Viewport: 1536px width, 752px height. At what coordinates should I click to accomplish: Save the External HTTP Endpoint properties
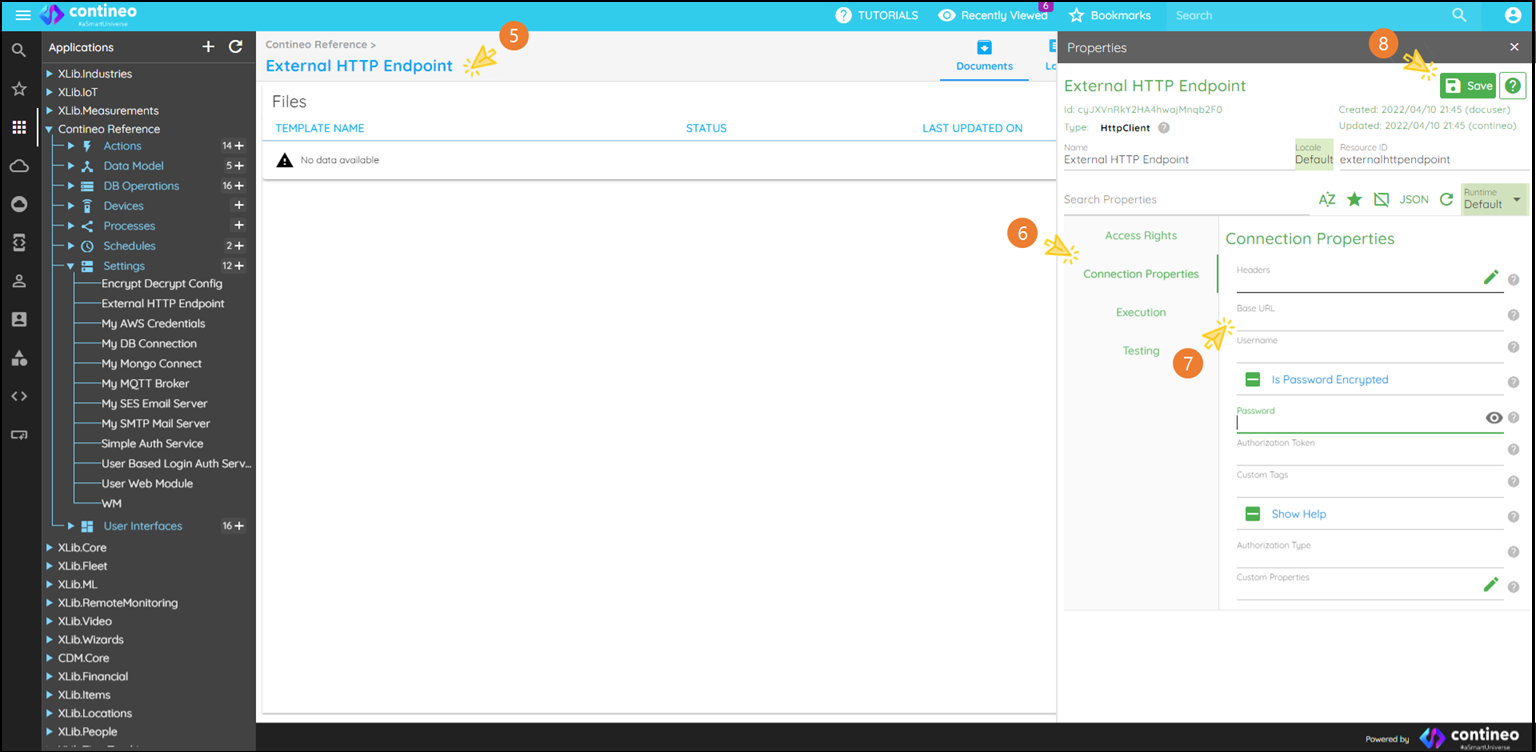tap(1468, 85)
